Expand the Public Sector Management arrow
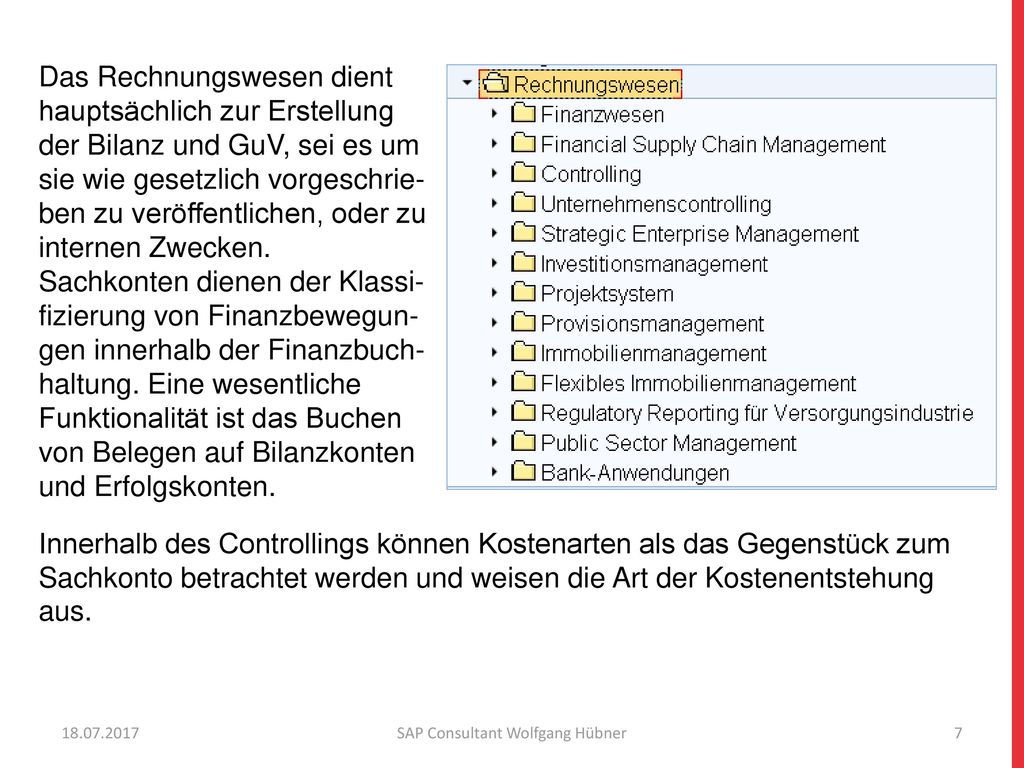 tap(494, 442)
